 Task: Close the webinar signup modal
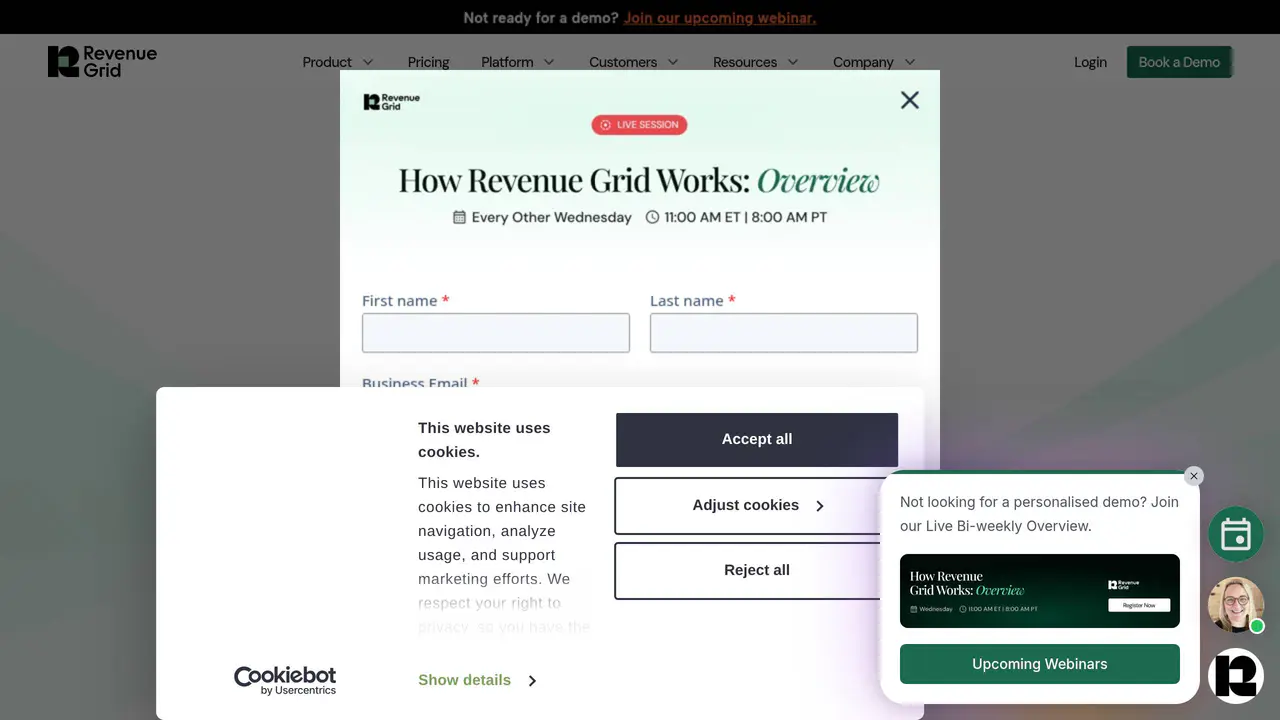909,100
